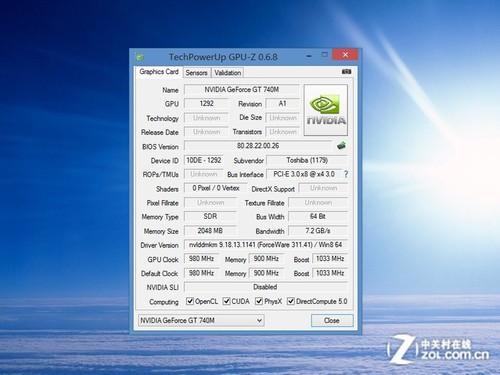Click the GPU Clock row Memory 900 MHz field

pos(266,259)
